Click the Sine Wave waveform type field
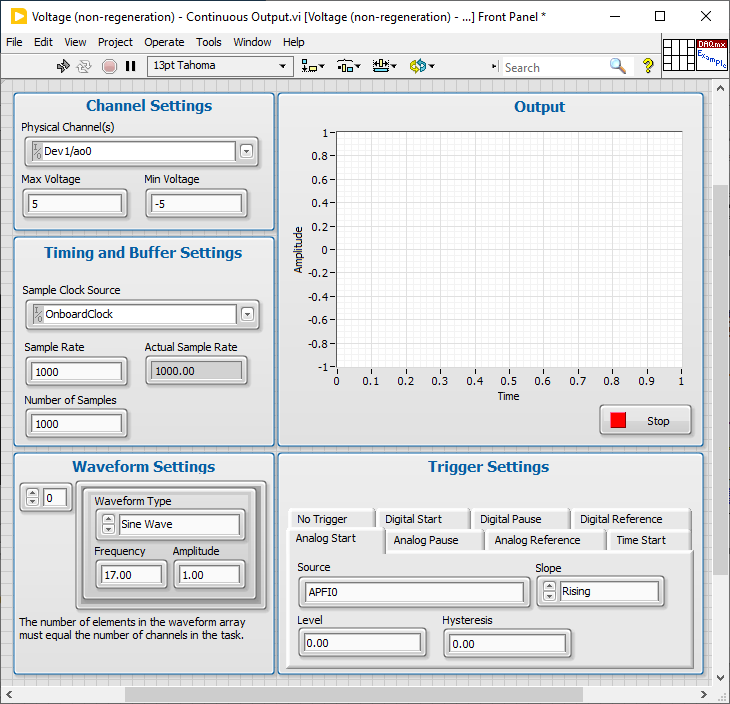Screen dimensions: 730x704 pos(179,524)
